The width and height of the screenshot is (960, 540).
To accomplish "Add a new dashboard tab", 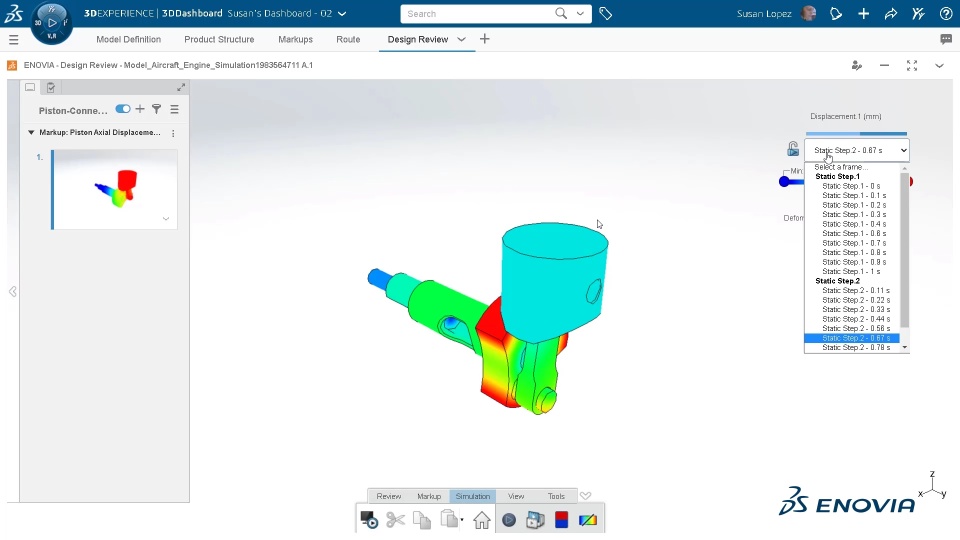I will (x=484, y=39).
